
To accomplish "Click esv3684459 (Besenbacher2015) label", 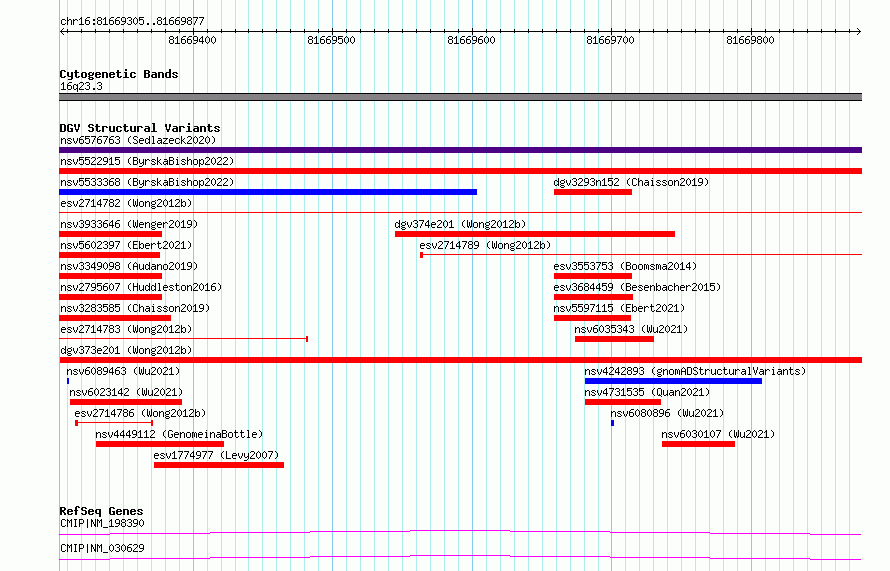I will 637,287.
